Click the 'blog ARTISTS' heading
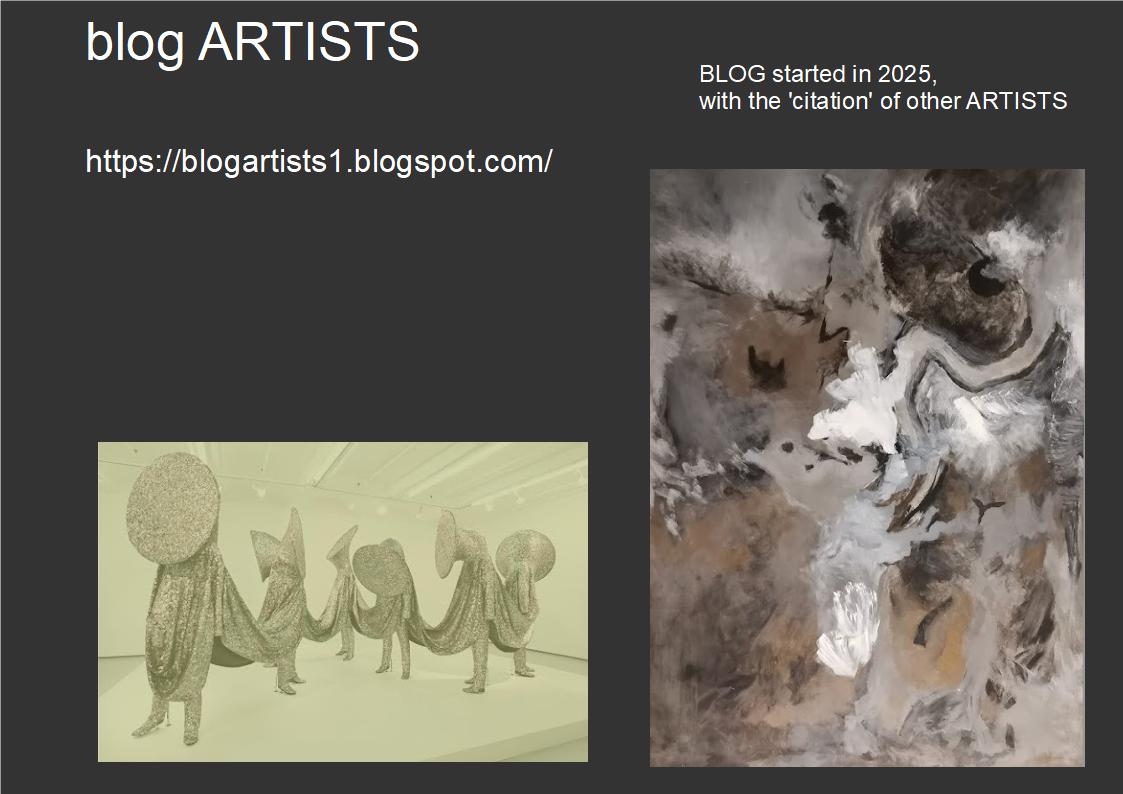 [252, 42]
